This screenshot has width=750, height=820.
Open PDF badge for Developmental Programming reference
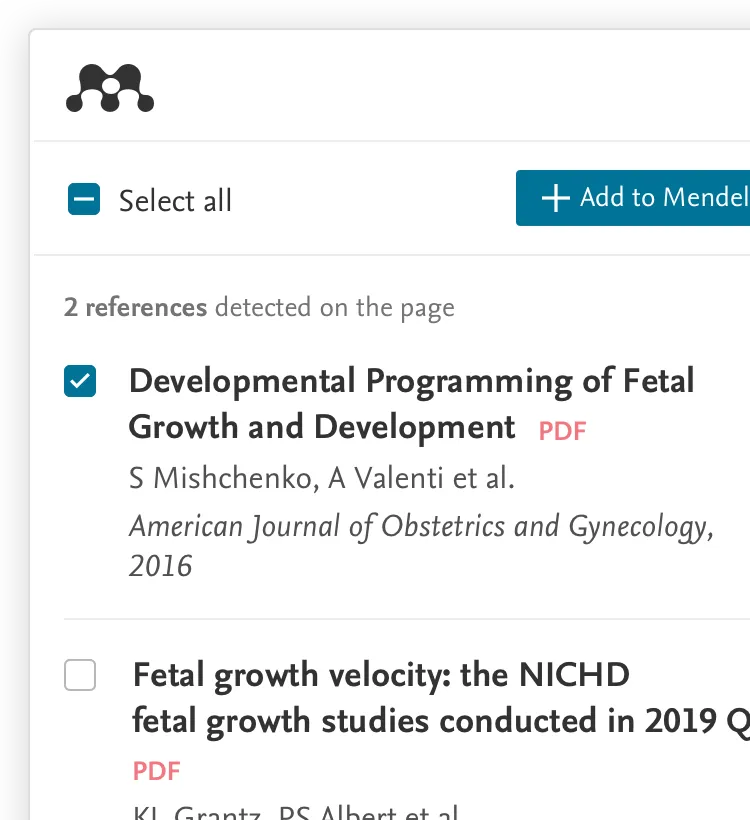(x=562, y=431)
